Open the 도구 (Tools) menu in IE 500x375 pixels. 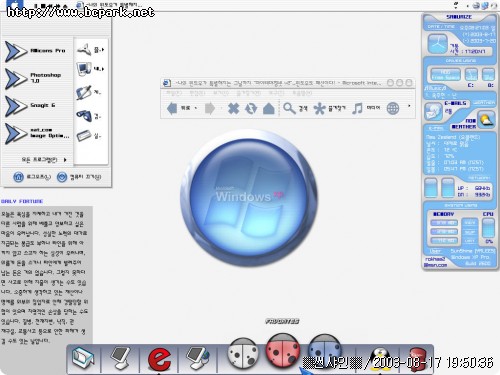coord(277,93)
